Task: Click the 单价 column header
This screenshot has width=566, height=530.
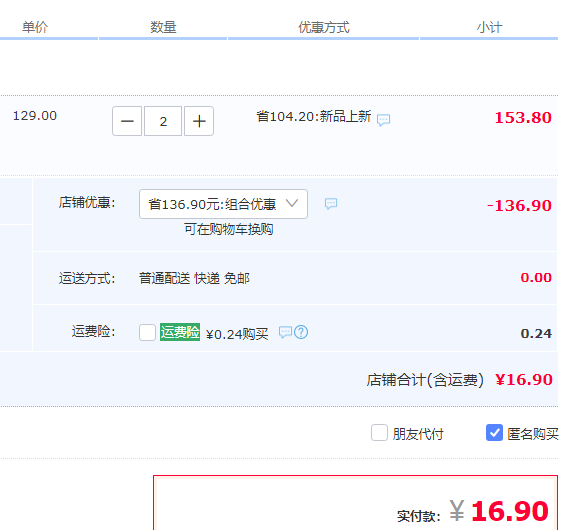Action: [35, 27]
